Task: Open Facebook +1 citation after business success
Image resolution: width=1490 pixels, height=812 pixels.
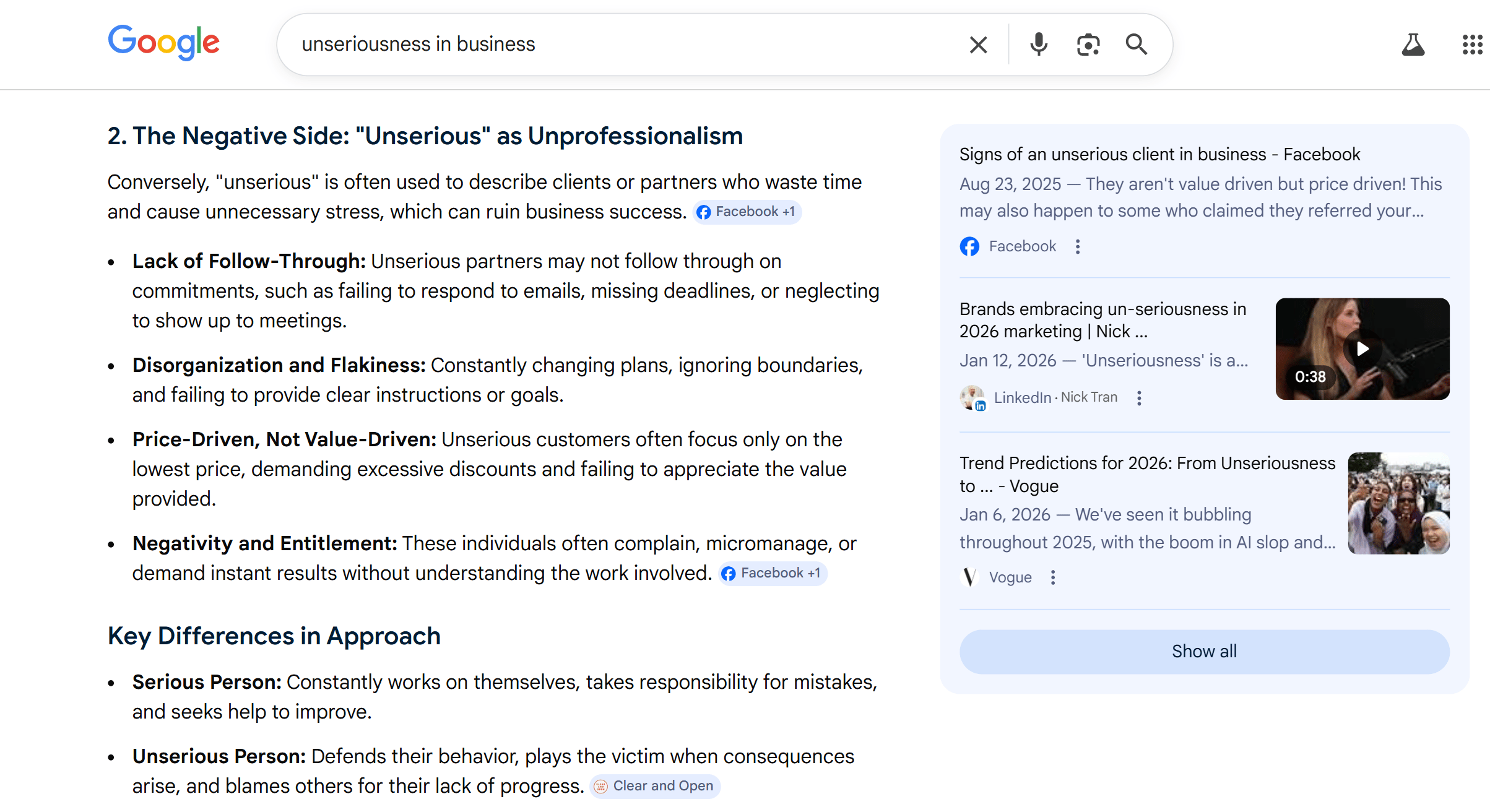Action: pyautogui.click(x=747, y=212)
